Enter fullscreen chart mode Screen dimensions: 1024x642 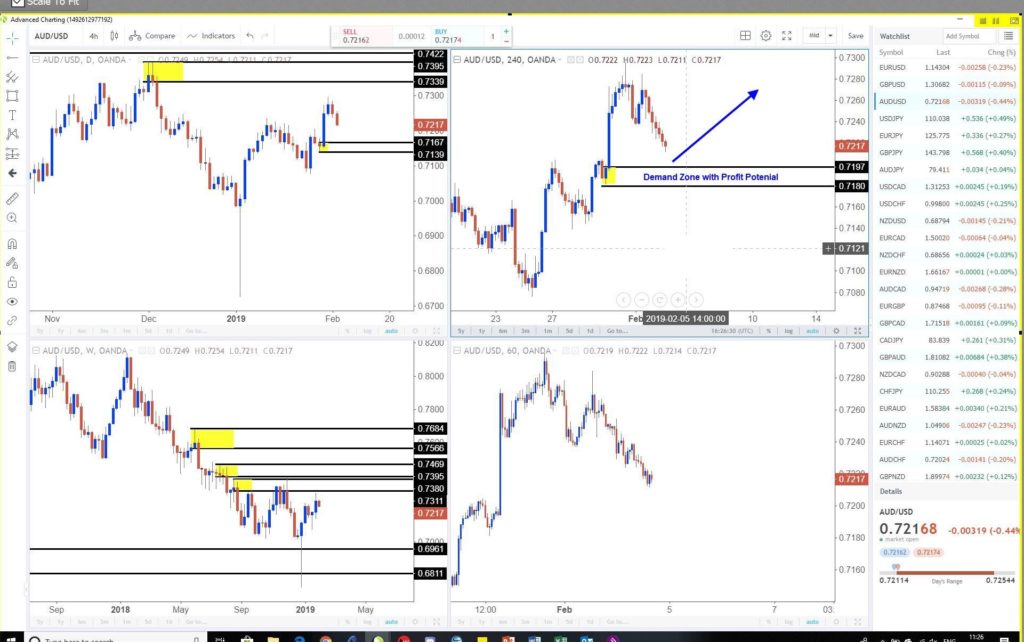pyautogui.click(x=787, y=36)
